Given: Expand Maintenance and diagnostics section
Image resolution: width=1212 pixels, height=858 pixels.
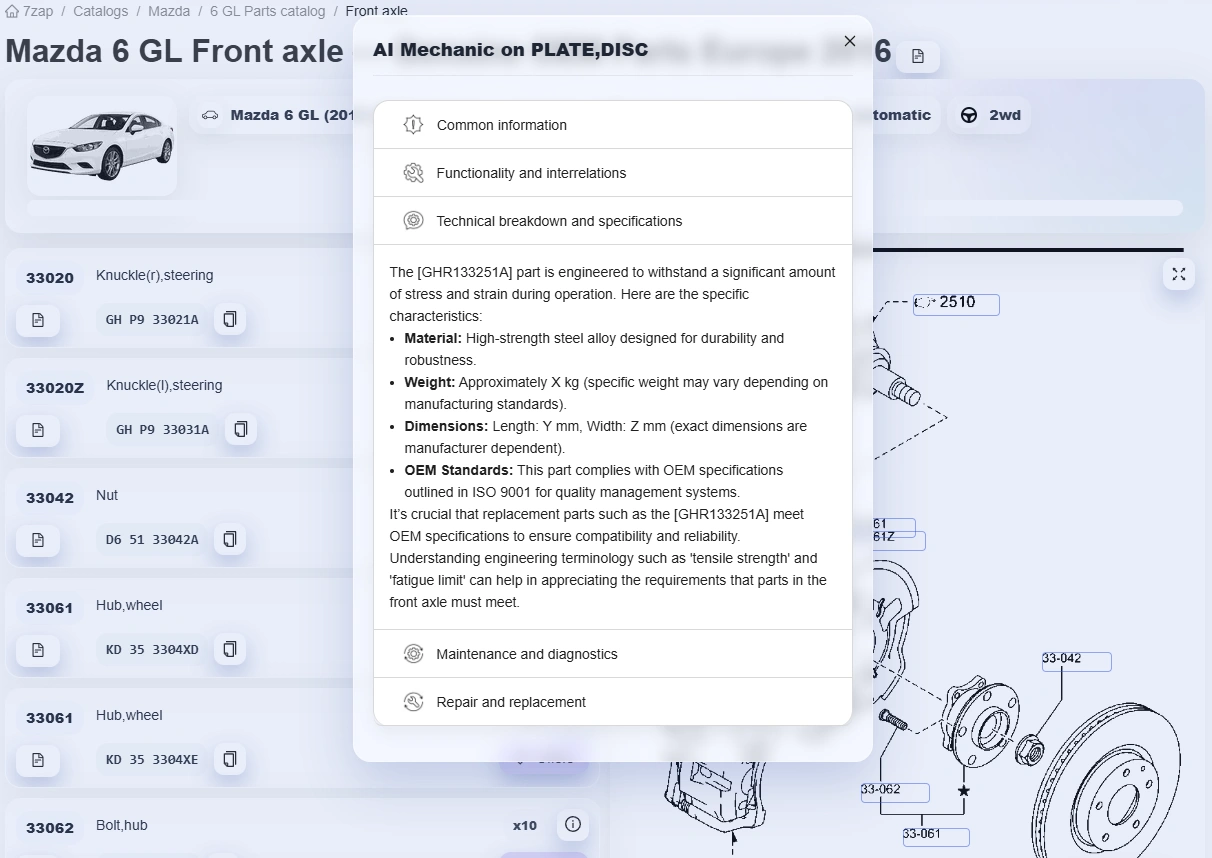Looking at the screenshot, I should click(x=612, y=654).
